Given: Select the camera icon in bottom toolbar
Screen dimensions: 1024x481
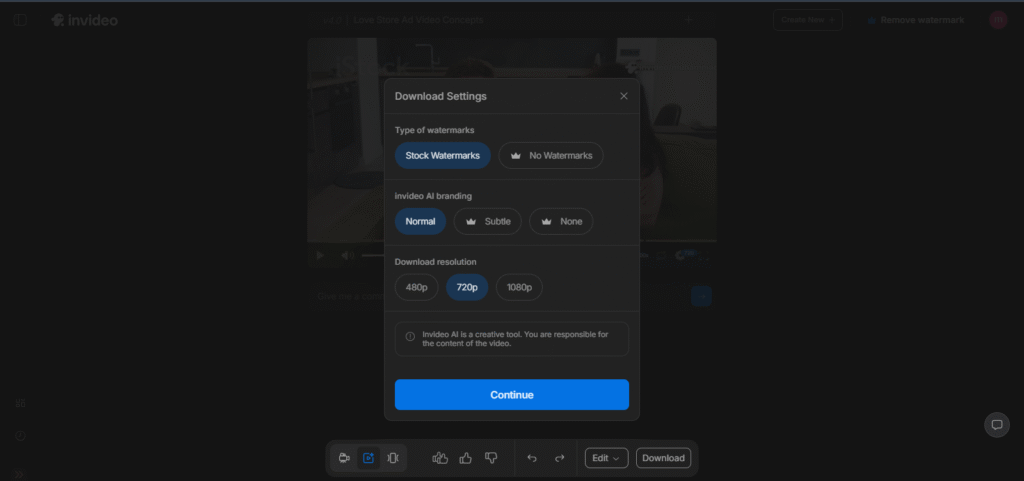Looking at the screenshot, I should click(x=344, y=458).
